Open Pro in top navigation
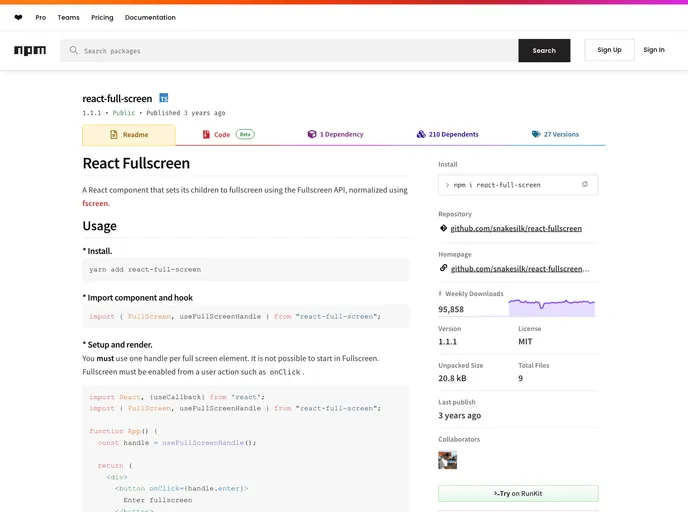The image size is (688, 512). point(41,18)
